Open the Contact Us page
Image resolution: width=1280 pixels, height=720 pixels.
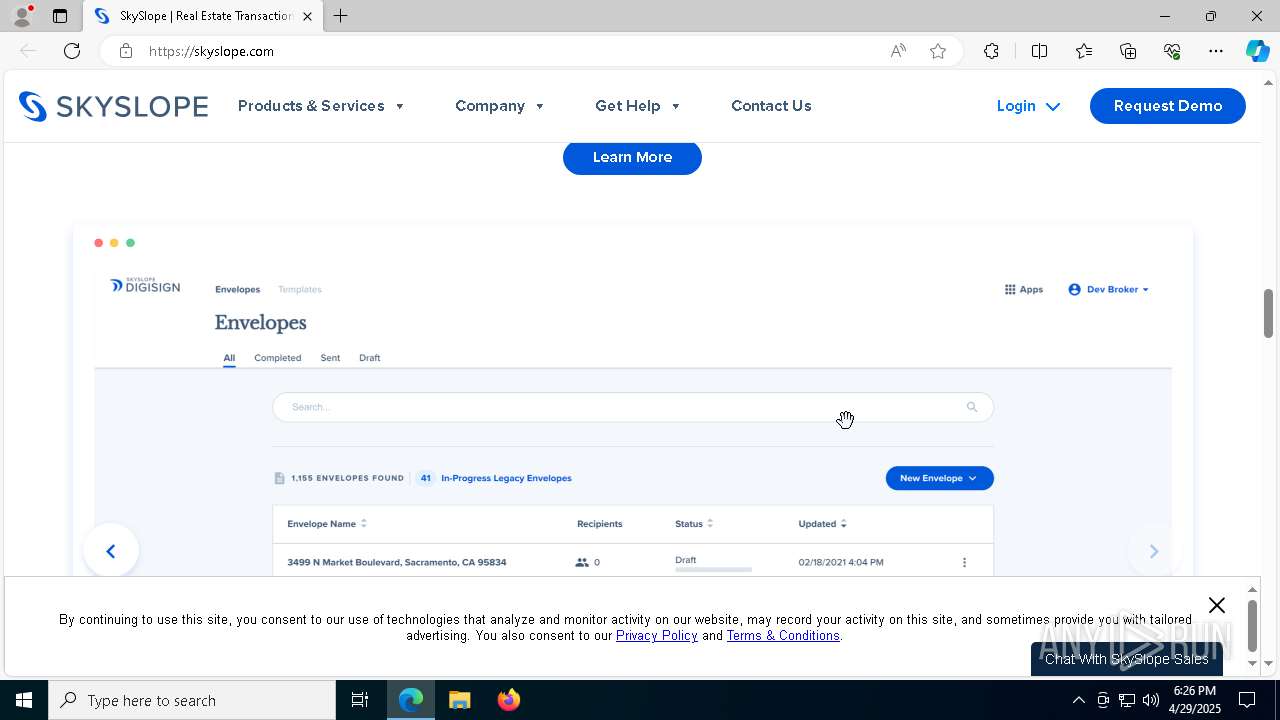click(x=771, y=106)
